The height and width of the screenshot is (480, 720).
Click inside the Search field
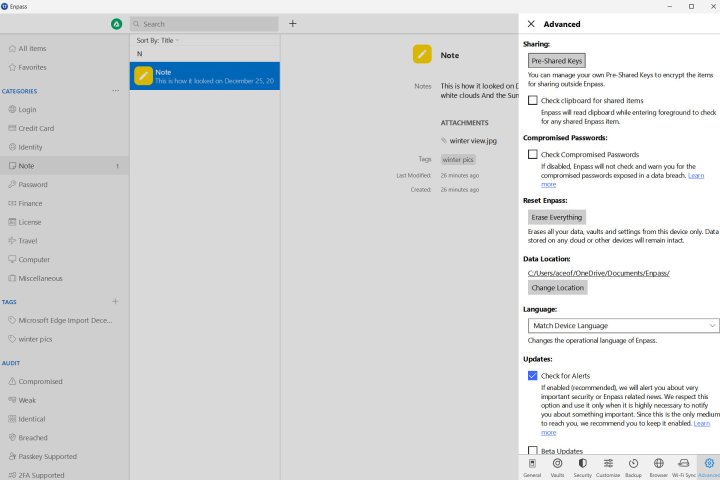[x=200, y=24]
